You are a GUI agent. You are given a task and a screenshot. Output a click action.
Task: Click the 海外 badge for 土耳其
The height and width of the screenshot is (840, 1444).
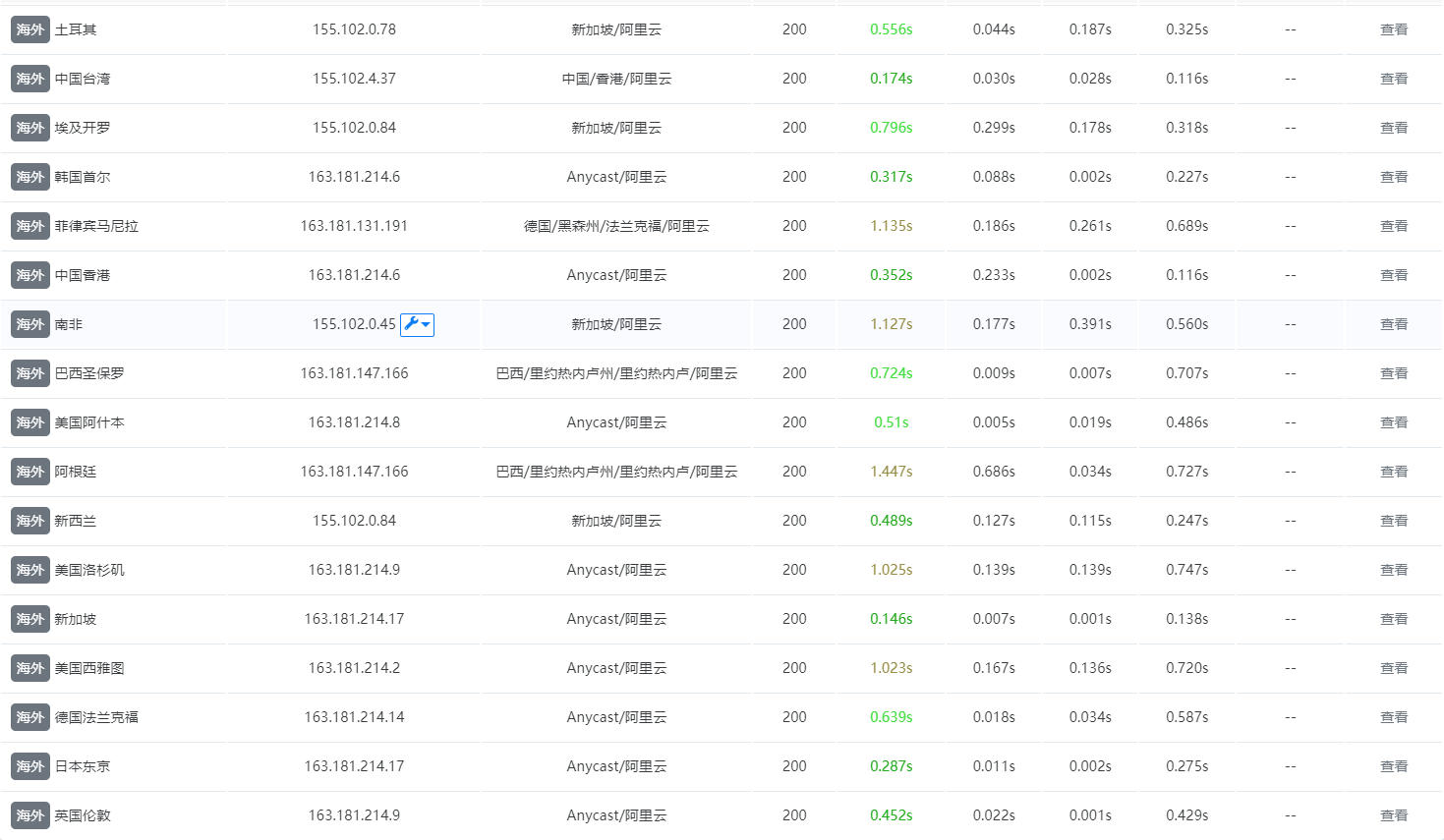point(30,29)
